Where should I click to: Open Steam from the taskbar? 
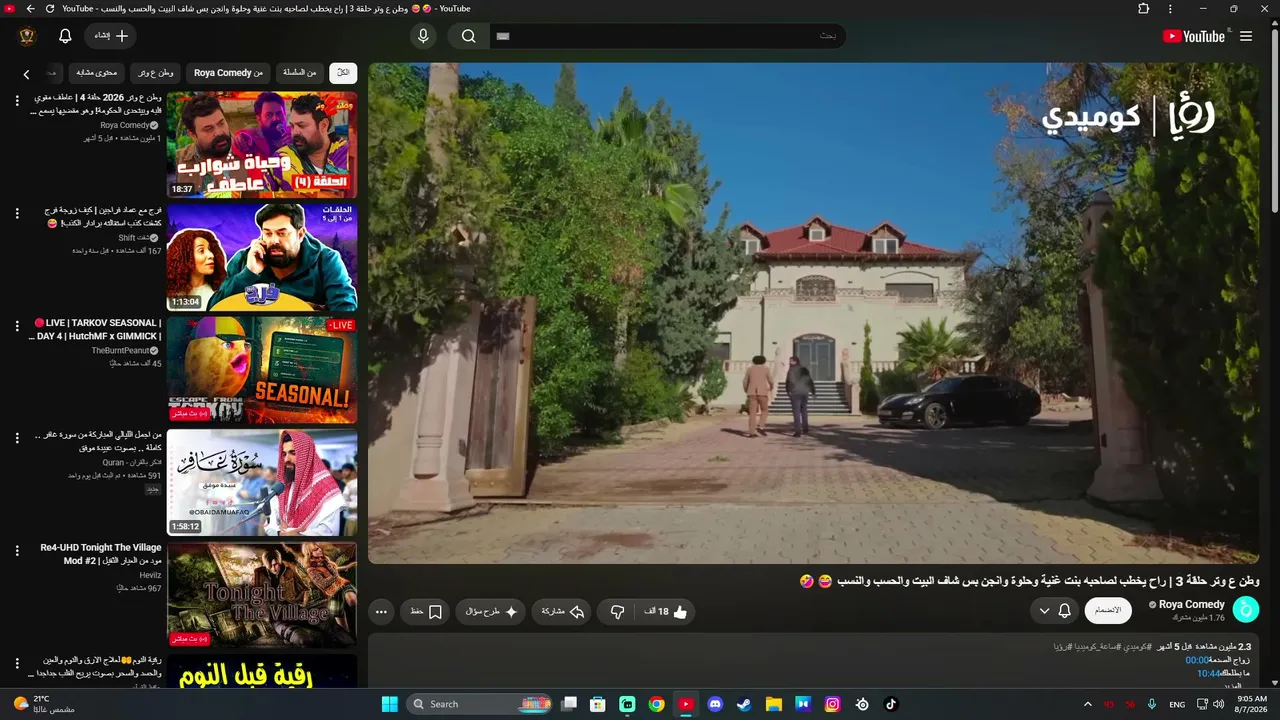click(x=744, y=704)
